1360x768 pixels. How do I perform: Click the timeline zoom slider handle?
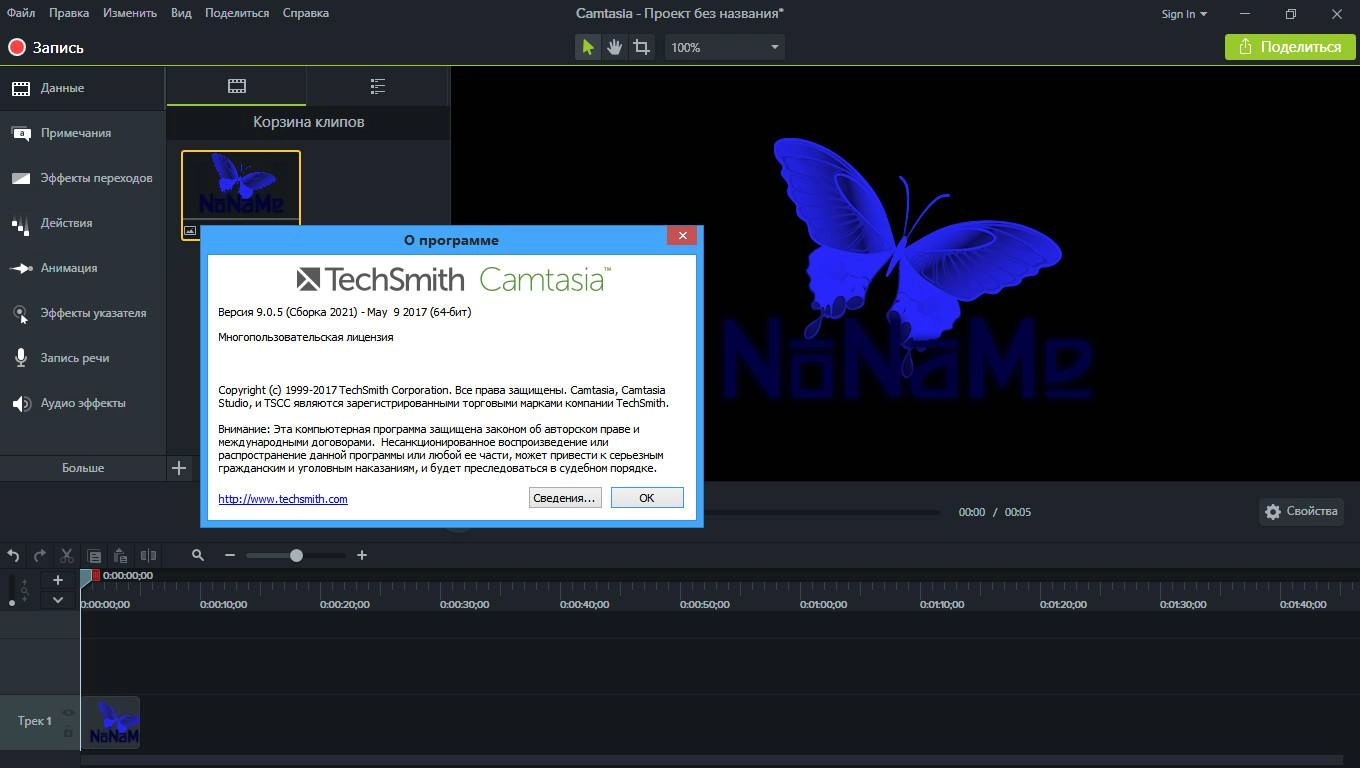[296, 555]
